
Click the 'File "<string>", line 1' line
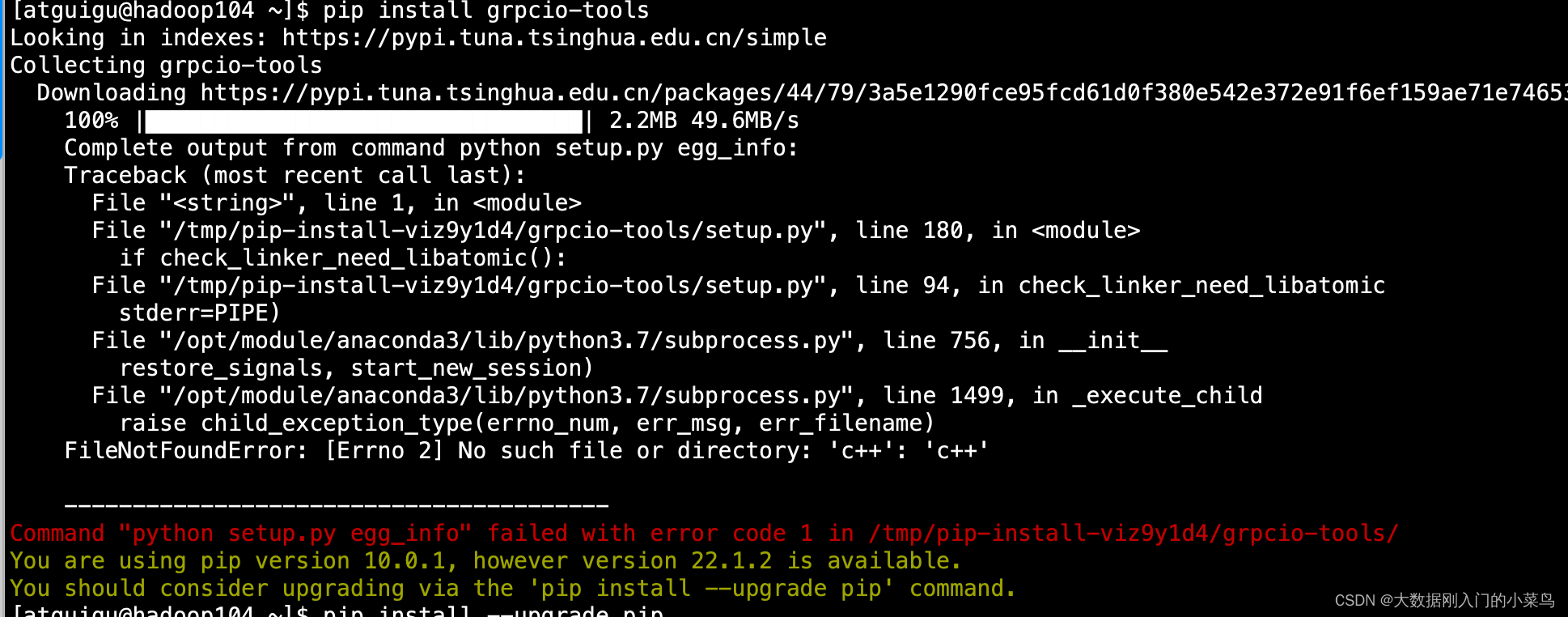click(x=337, y=203)
